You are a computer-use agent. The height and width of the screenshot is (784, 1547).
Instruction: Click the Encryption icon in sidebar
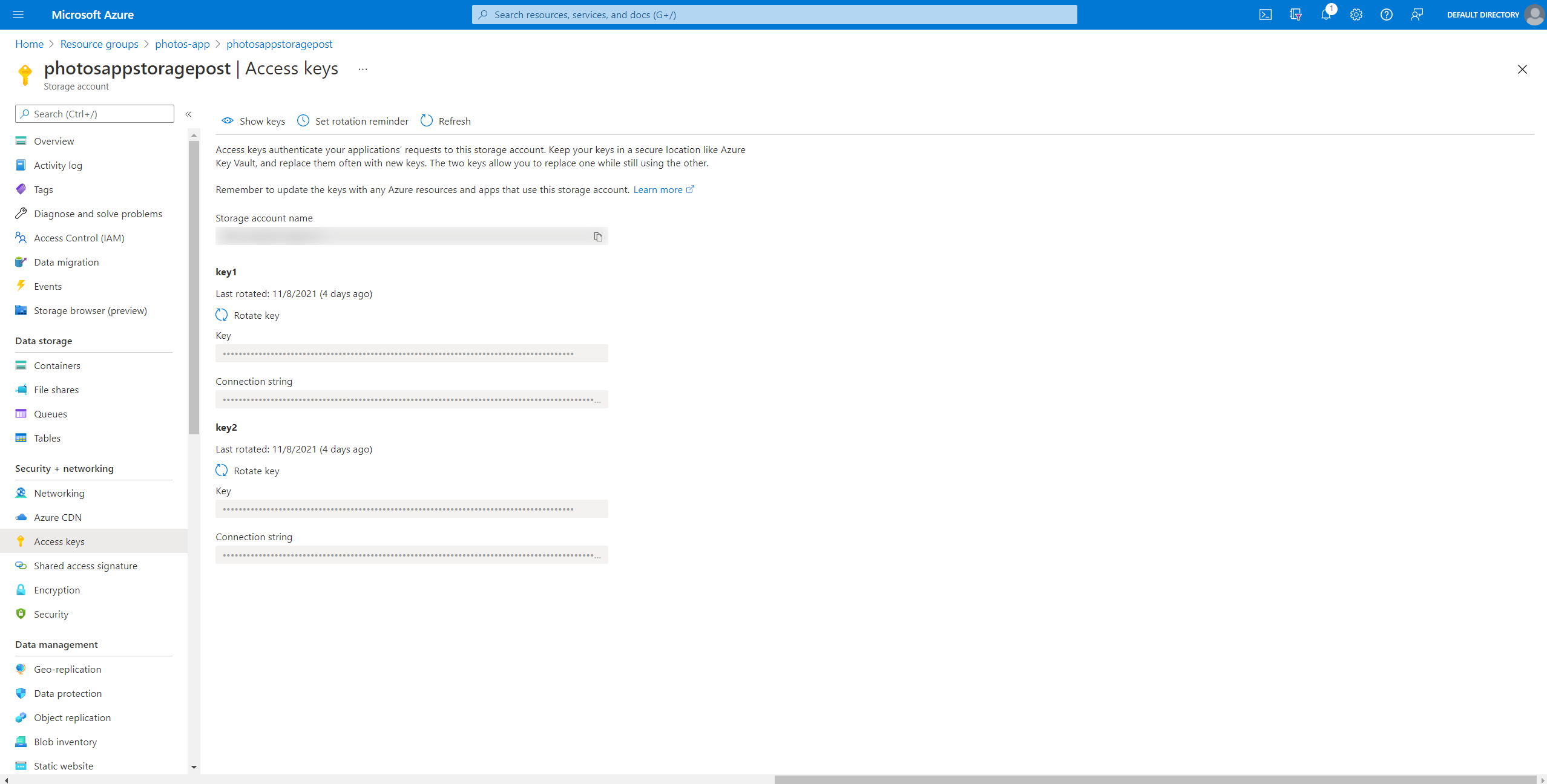[20, 589]
